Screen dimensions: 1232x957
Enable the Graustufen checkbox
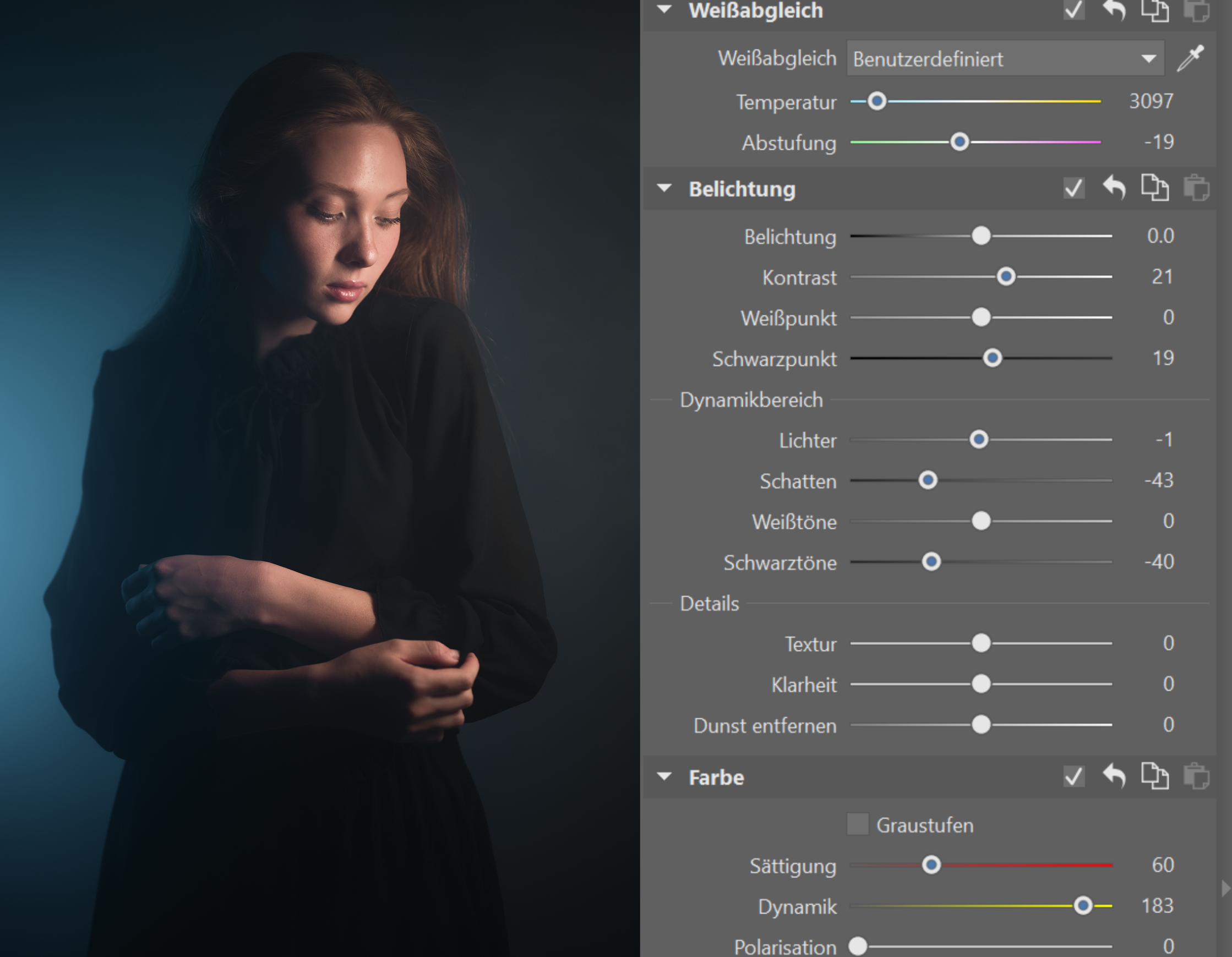(x=858, y=824)
